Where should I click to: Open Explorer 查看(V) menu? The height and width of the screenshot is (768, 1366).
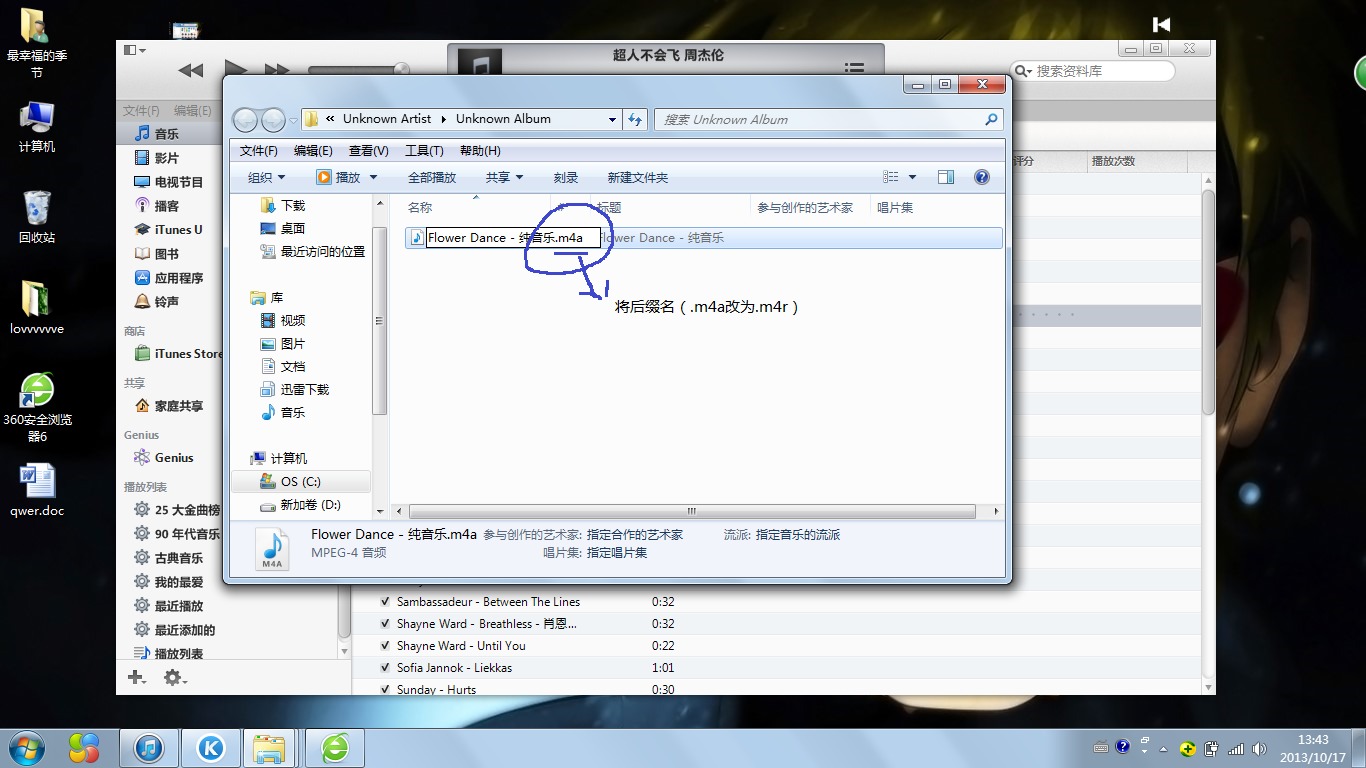pos(368,151)
